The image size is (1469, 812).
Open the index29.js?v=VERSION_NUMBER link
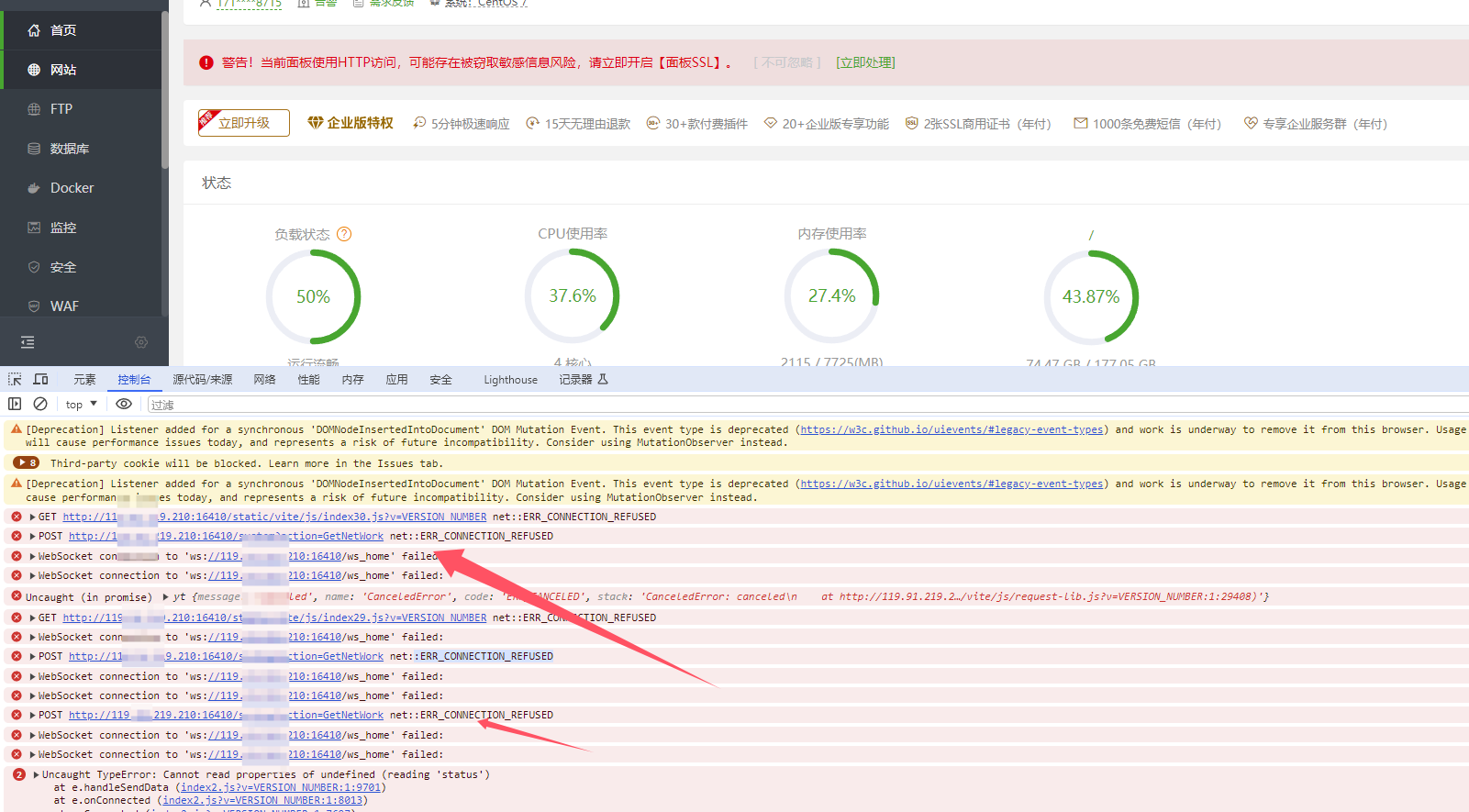(x=274, y=617)
